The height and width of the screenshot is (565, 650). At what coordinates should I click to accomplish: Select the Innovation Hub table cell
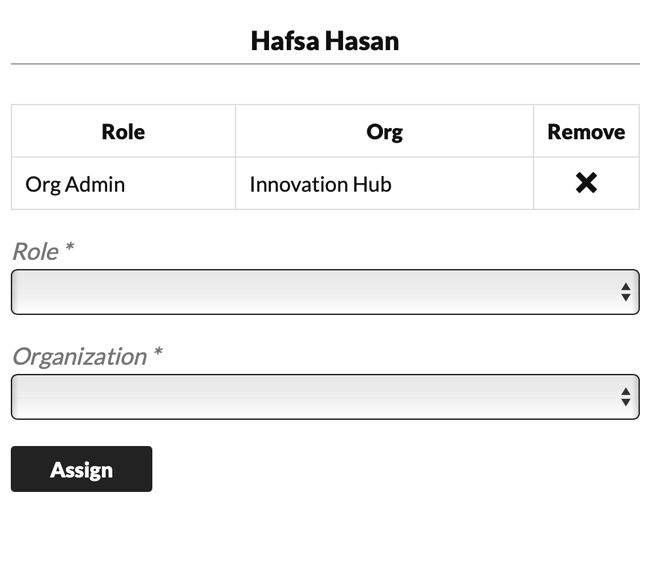pos(320,184)
